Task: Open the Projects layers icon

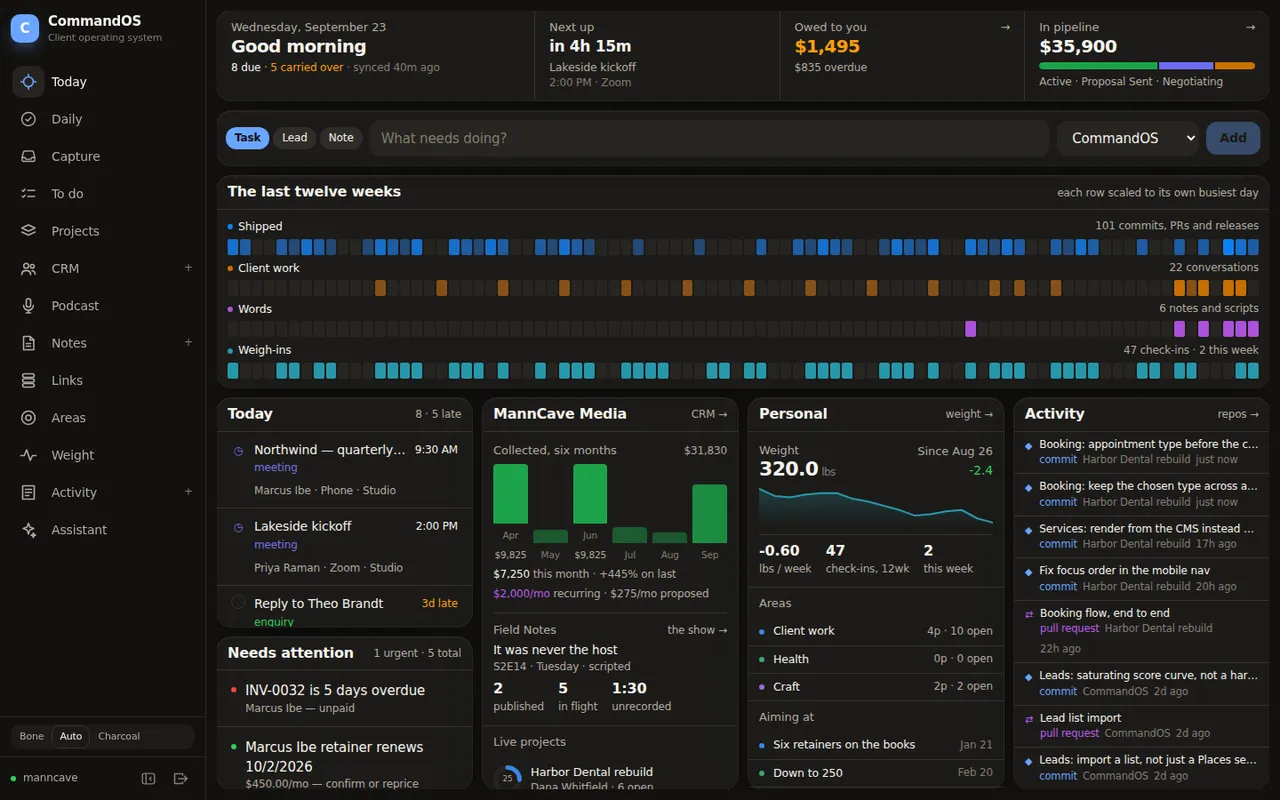Action: tap(29, 231)
